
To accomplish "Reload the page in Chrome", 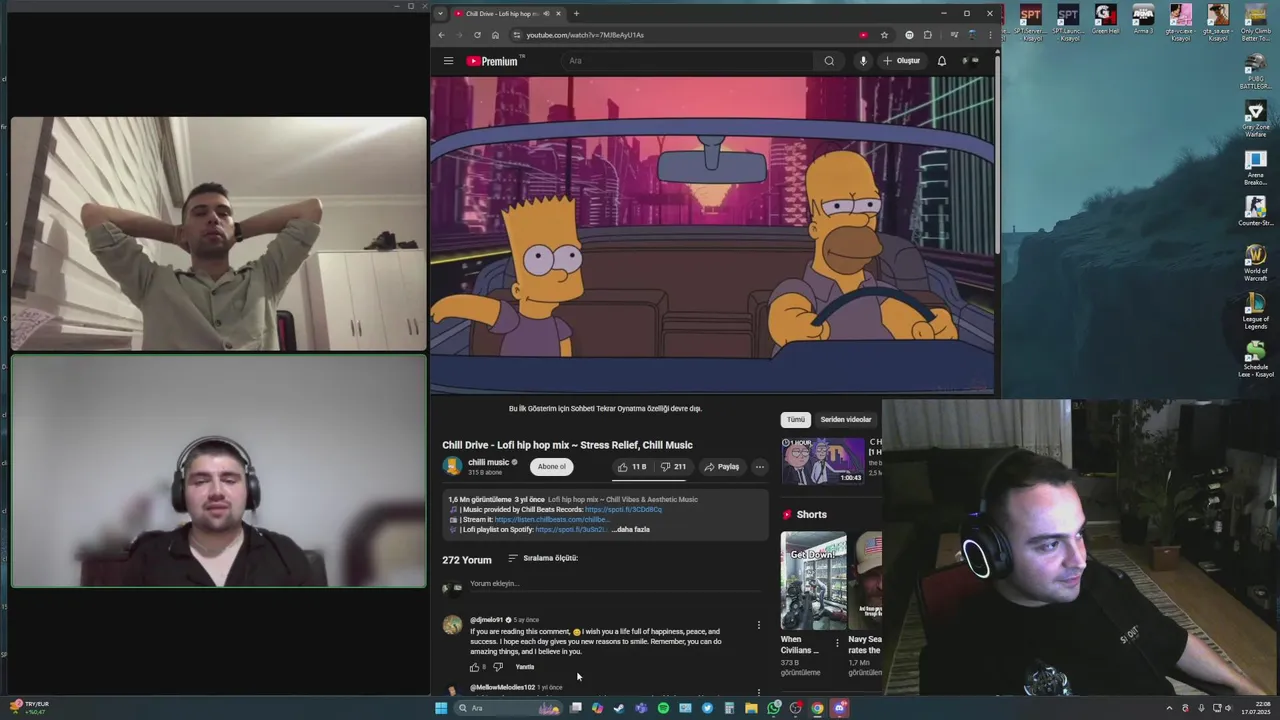I will 477,35.
